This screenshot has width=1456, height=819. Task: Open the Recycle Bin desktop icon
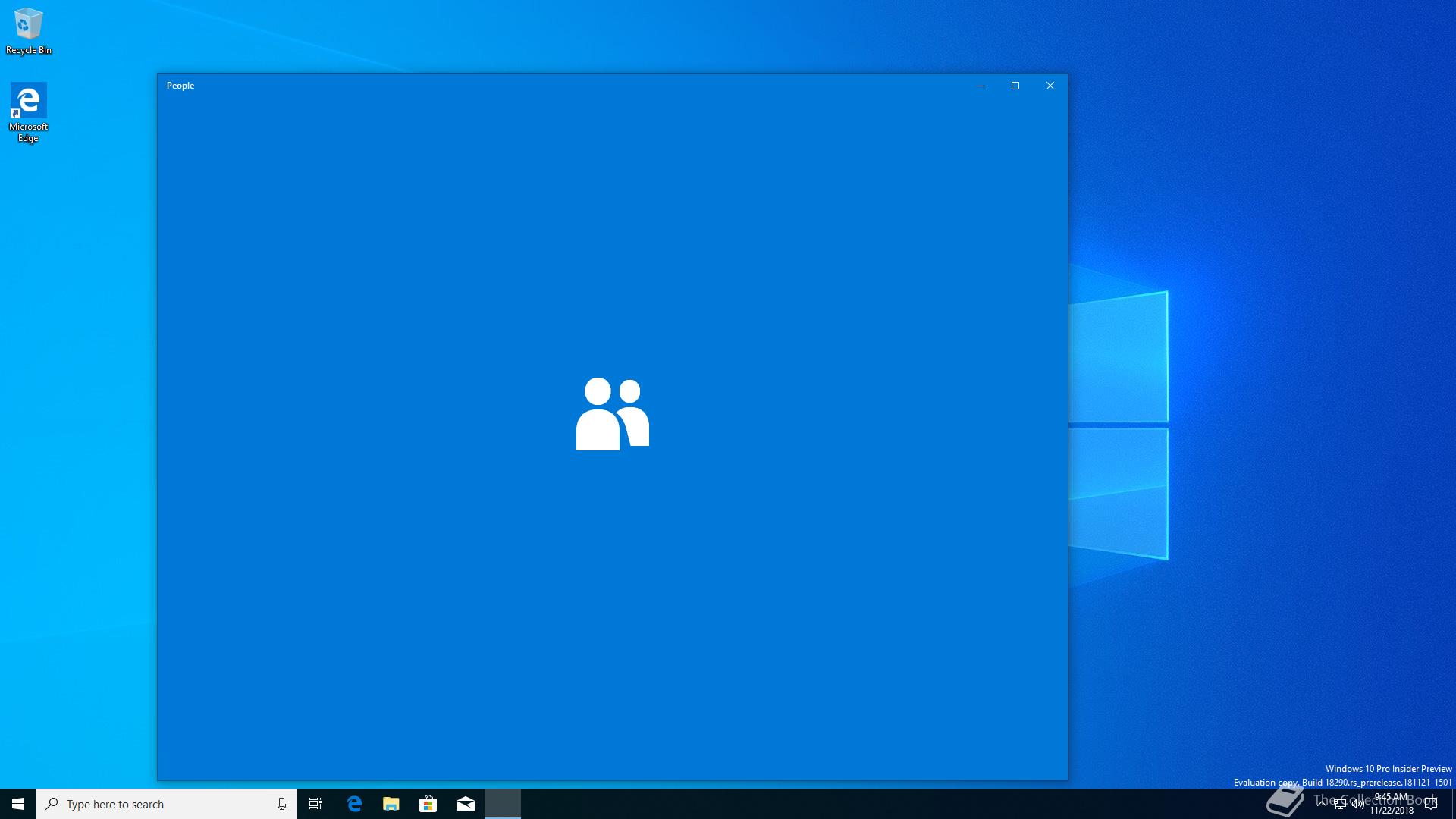pos(29,31)
